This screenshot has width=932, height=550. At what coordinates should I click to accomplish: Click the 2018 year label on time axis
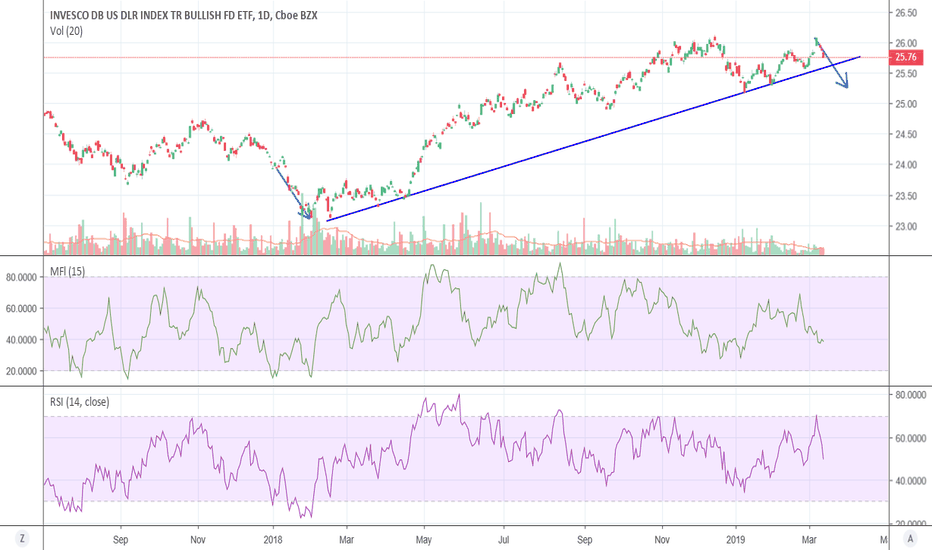(273, 540)
